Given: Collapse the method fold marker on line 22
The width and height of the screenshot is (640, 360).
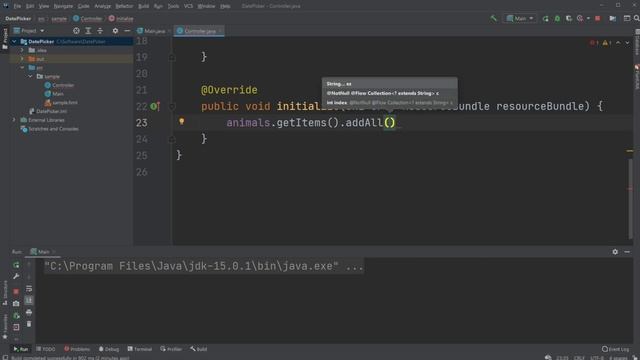Looking at the screenshot, I should tap(172, 107).
